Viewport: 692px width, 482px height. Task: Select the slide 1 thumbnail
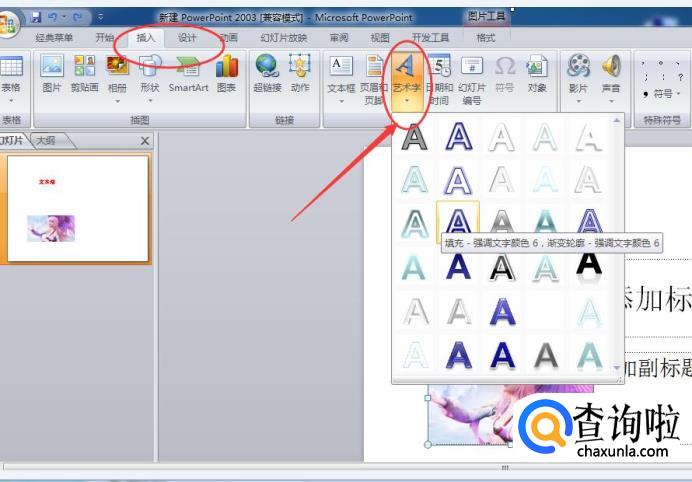pyautogui.click(x=78, y=208)
